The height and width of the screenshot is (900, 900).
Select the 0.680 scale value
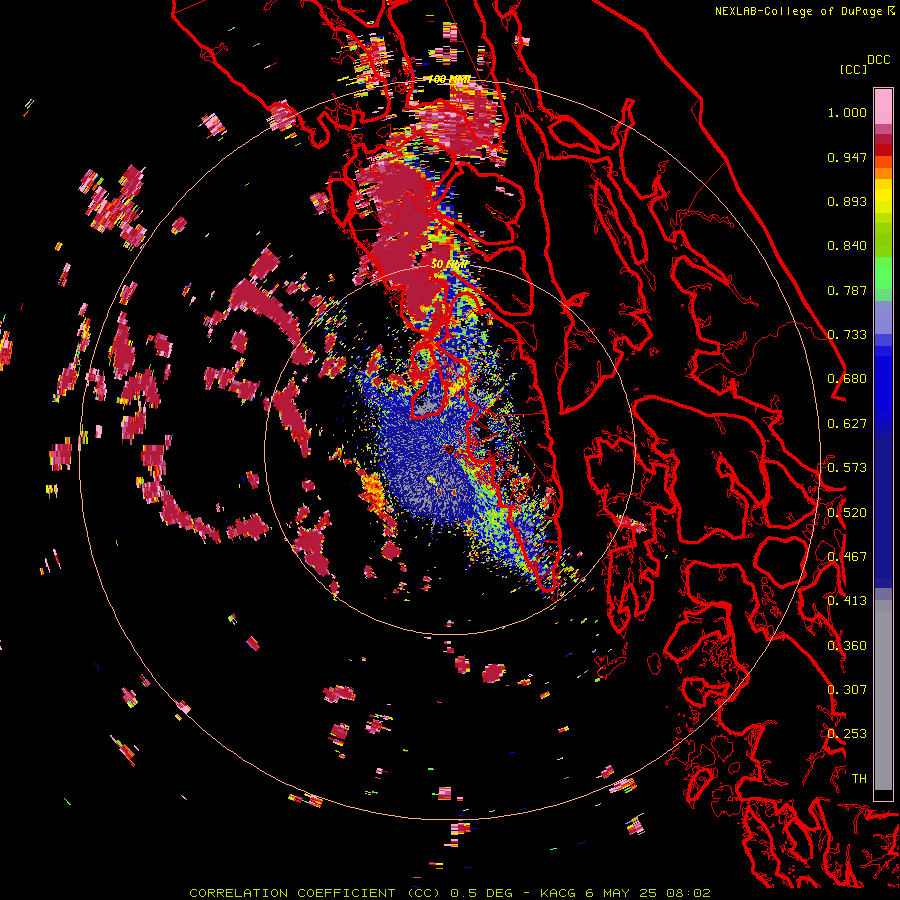(x=847, y=379)
